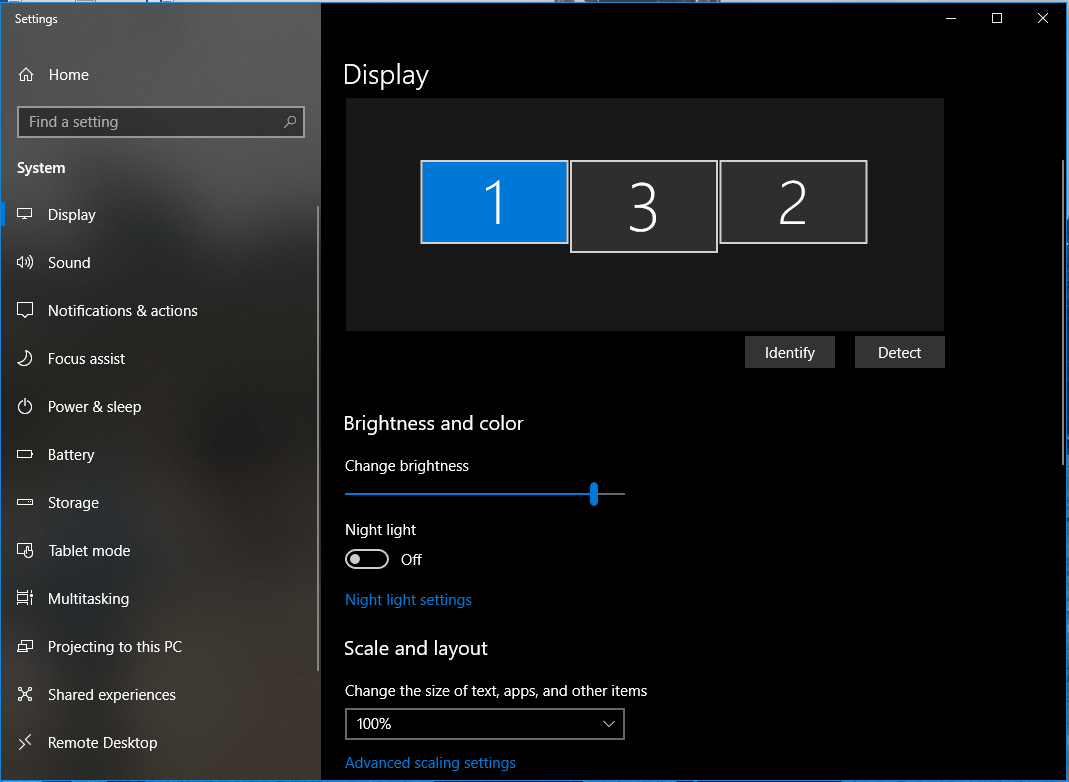Open Remote Desktop settings
Image resolution: width=1069 pixels, height=782 pixels.
pos(24,742)
